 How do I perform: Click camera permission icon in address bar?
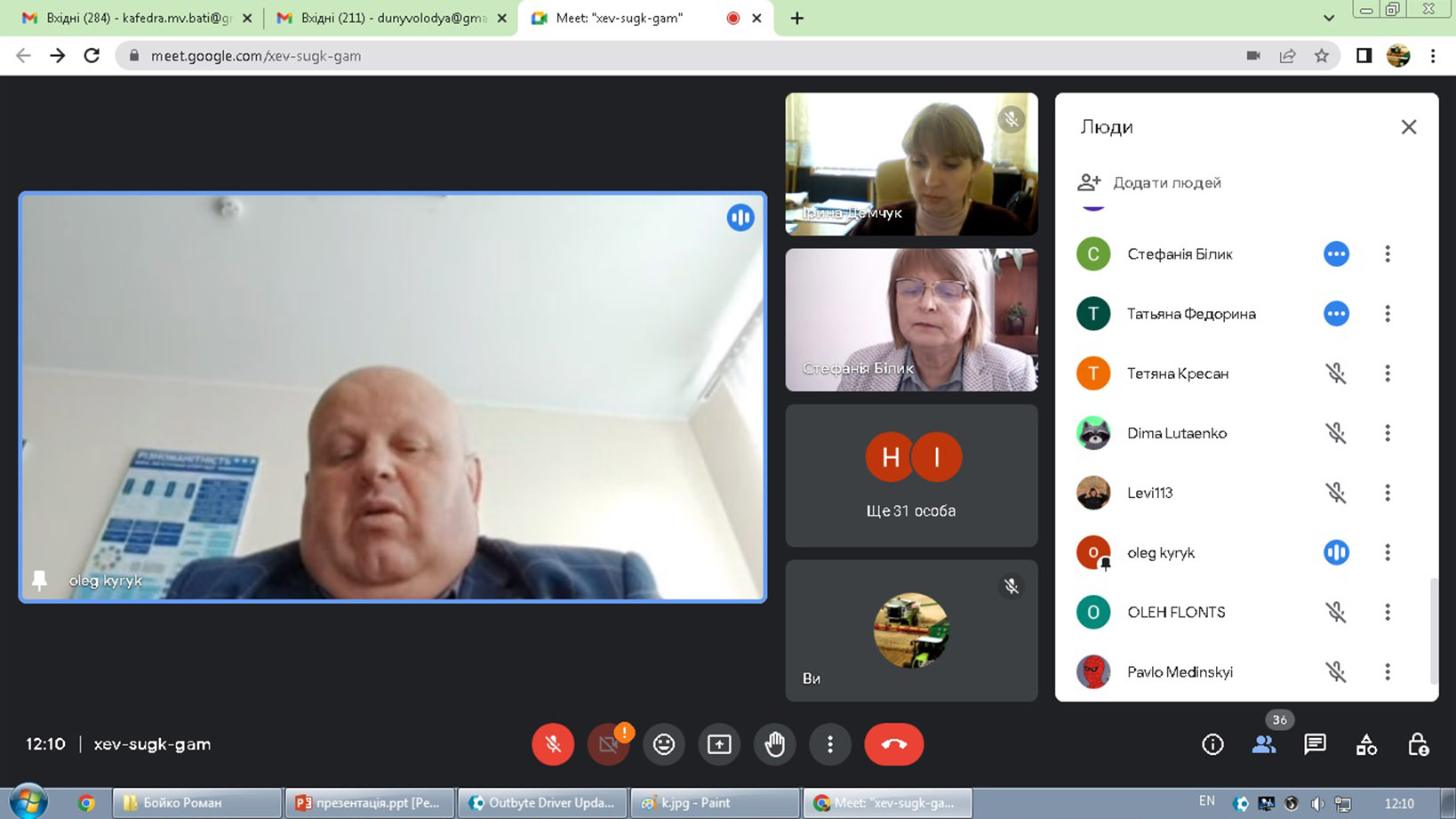1253,56
